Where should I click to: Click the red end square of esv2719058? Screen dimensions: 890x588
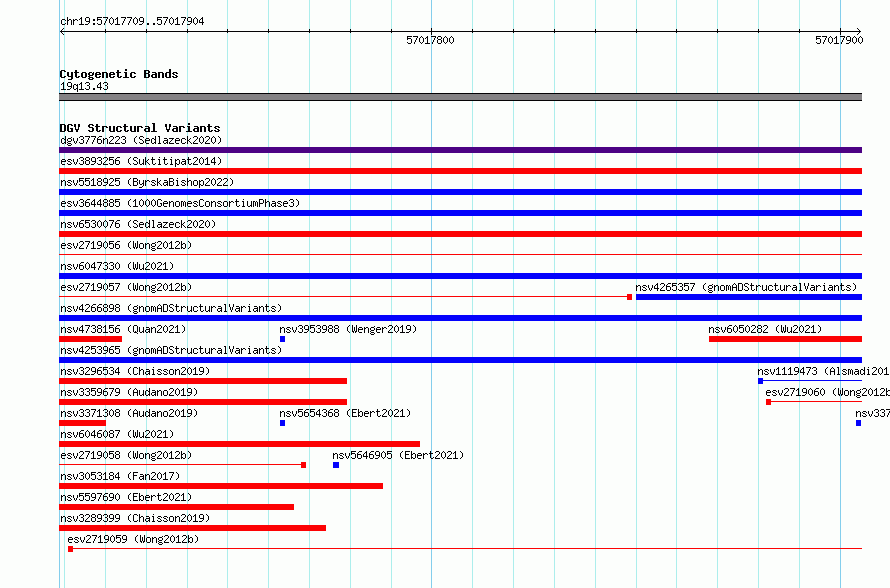304,465
